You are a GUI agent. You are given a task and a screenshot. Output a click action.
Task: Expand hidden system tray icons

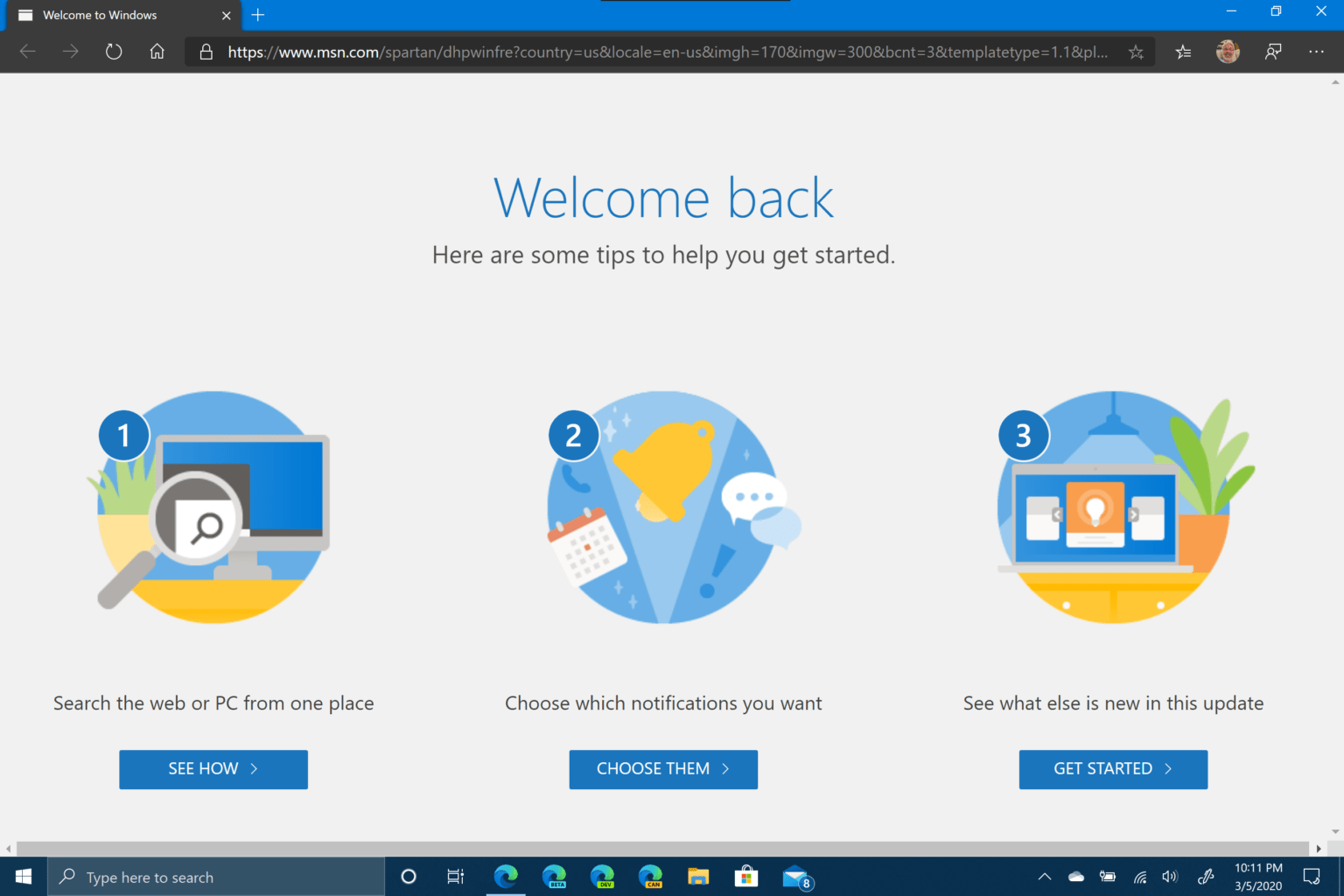[1044, 877]
